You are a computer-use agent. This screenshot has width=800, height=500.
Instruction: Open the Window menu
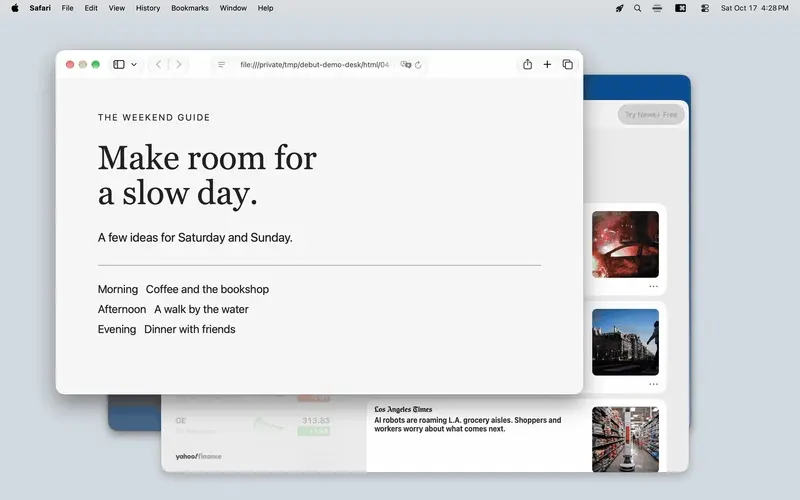point(233,8)
